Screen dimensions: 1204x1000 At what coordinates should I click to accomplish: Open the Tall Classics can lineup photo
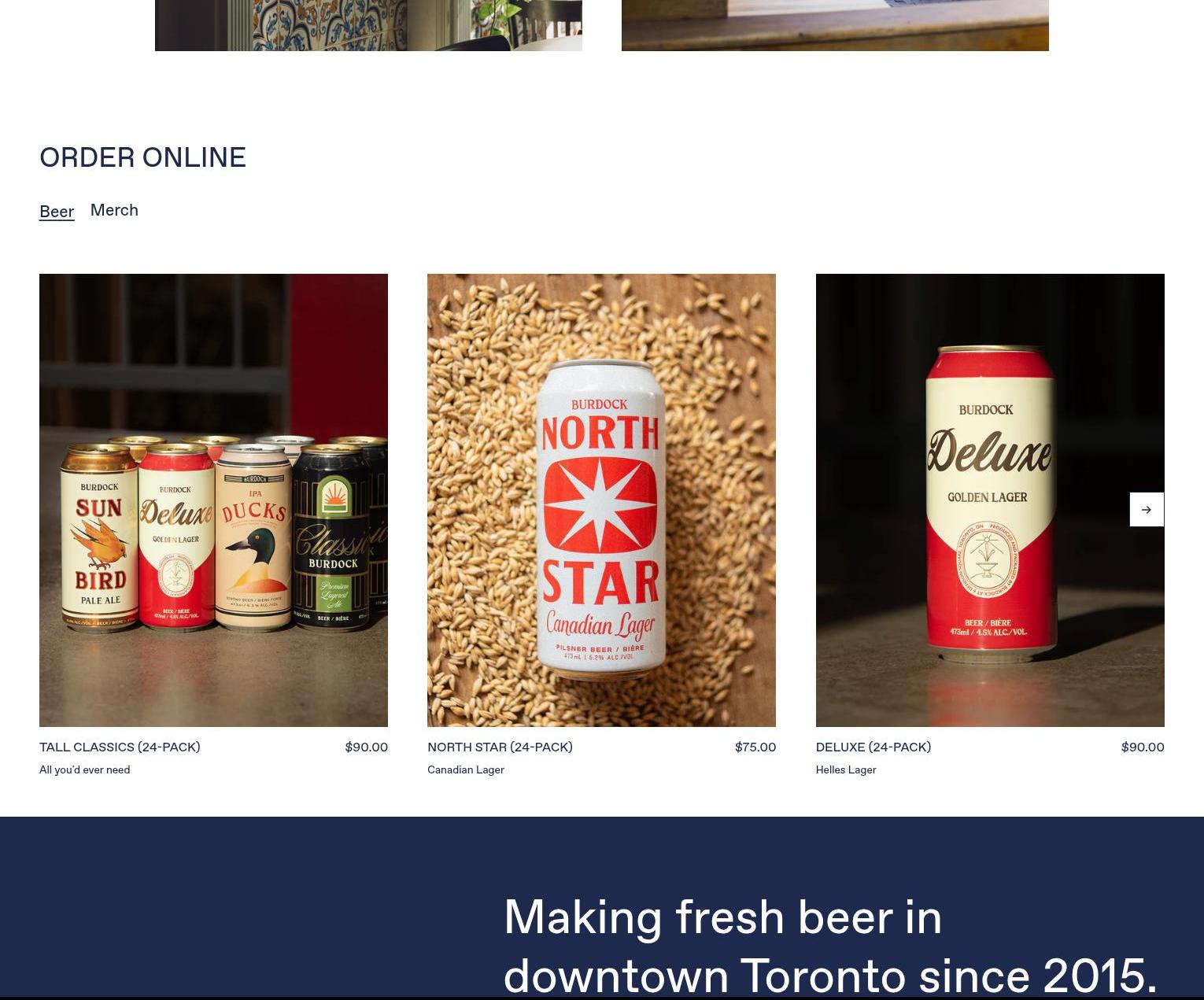tap(213, 500)
